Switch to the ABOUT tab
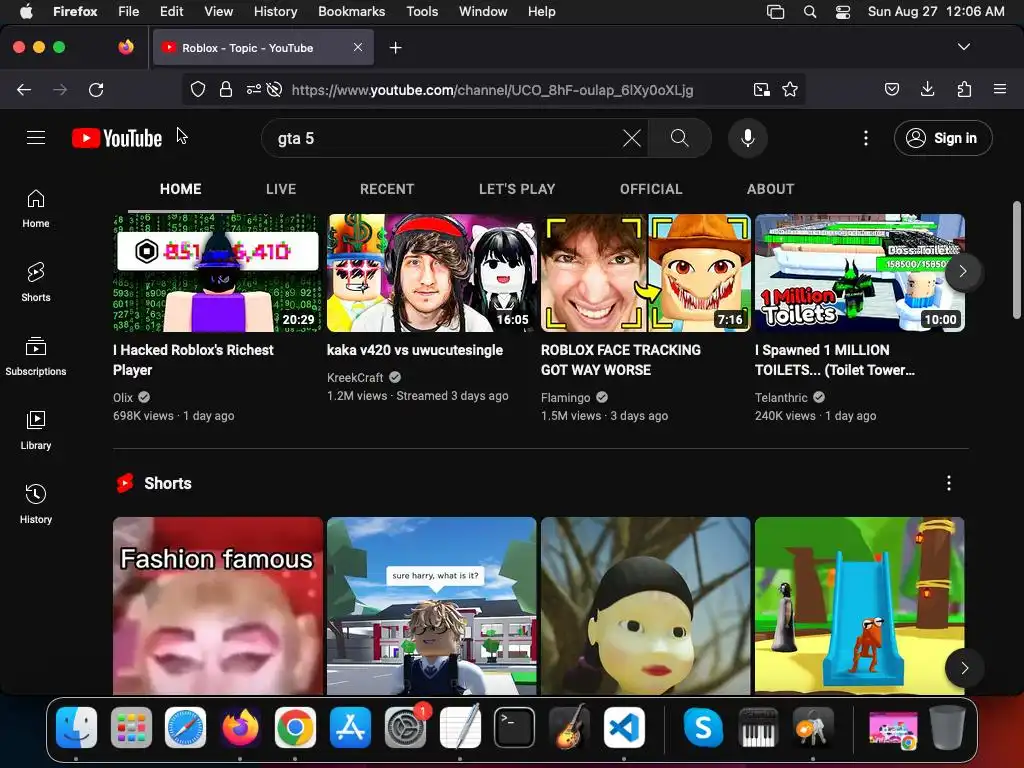 [x=771, y=189]
